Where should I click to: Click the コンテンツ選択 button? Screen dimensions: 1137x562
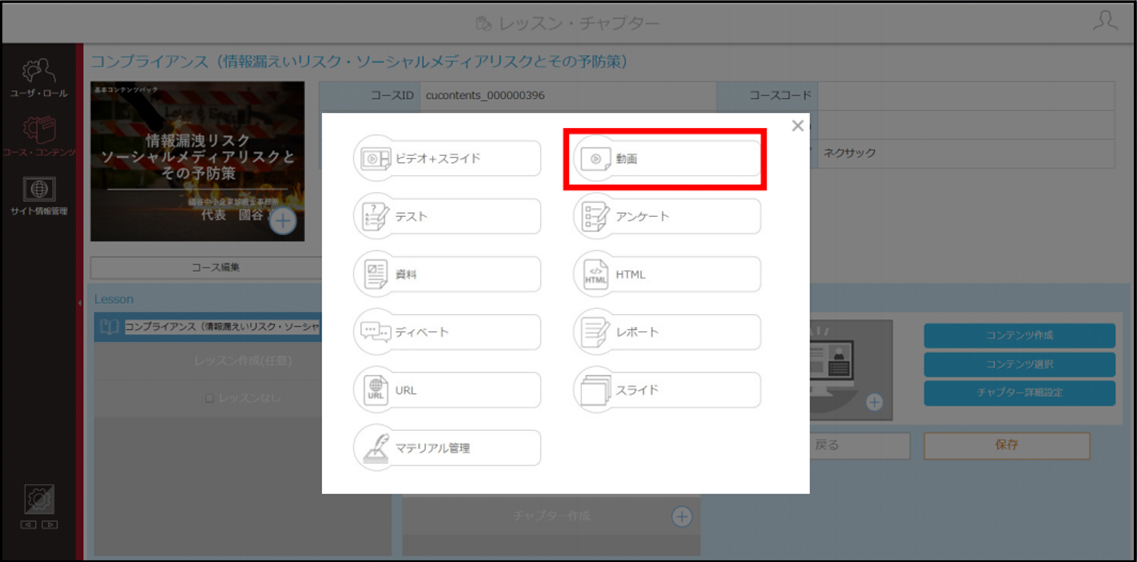pos(1019,365)
